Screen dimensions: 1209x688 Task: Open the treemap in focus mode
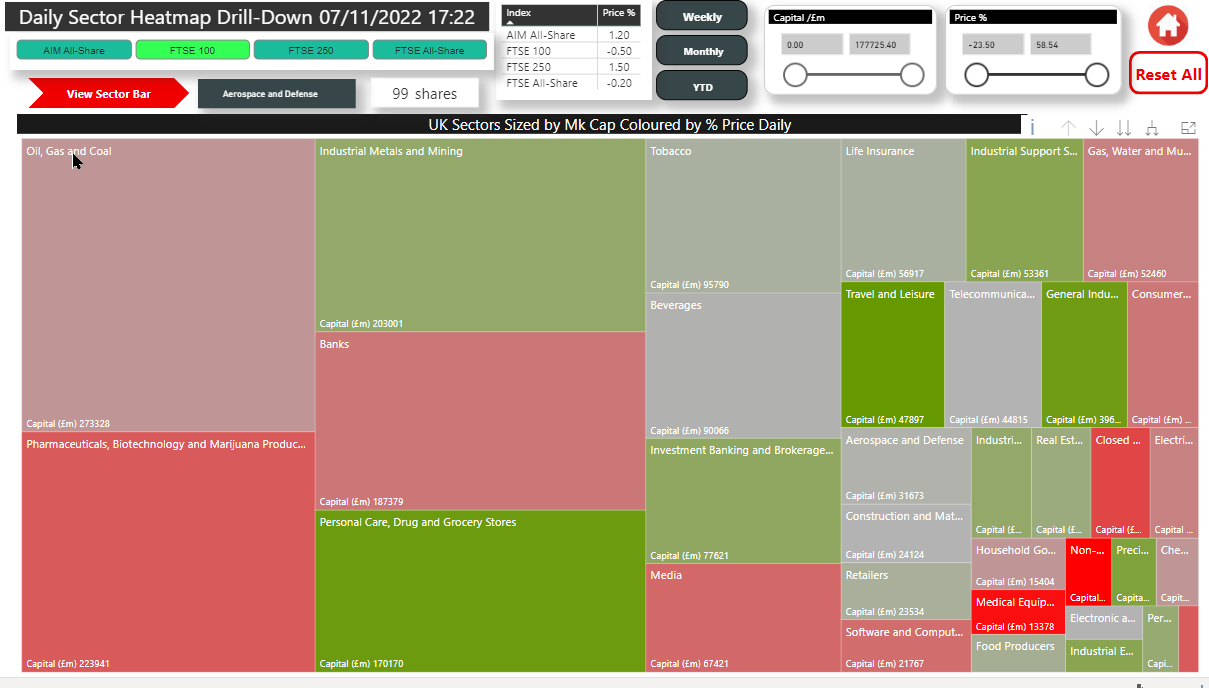[1188, 128]
